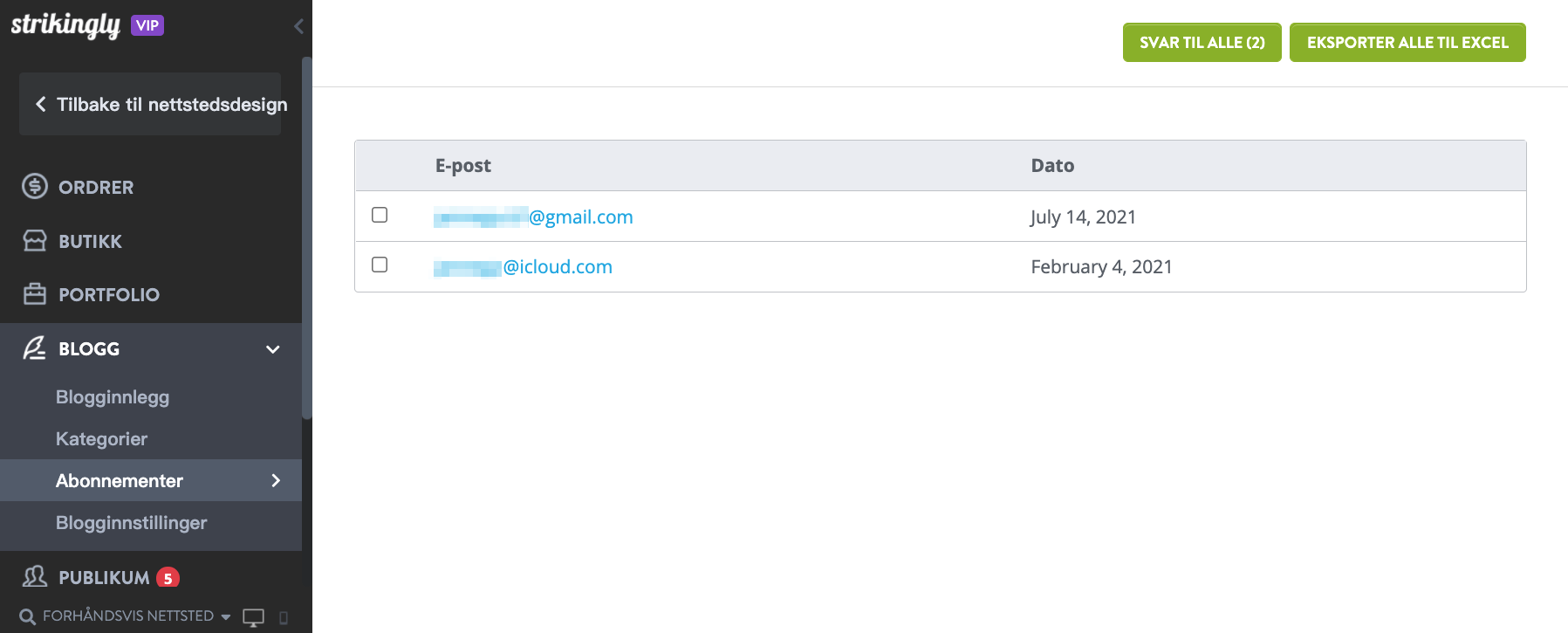Screen dimensions: 1568x633
Task: Click Svar til alle (2) button
Action: coord(1202,42)
